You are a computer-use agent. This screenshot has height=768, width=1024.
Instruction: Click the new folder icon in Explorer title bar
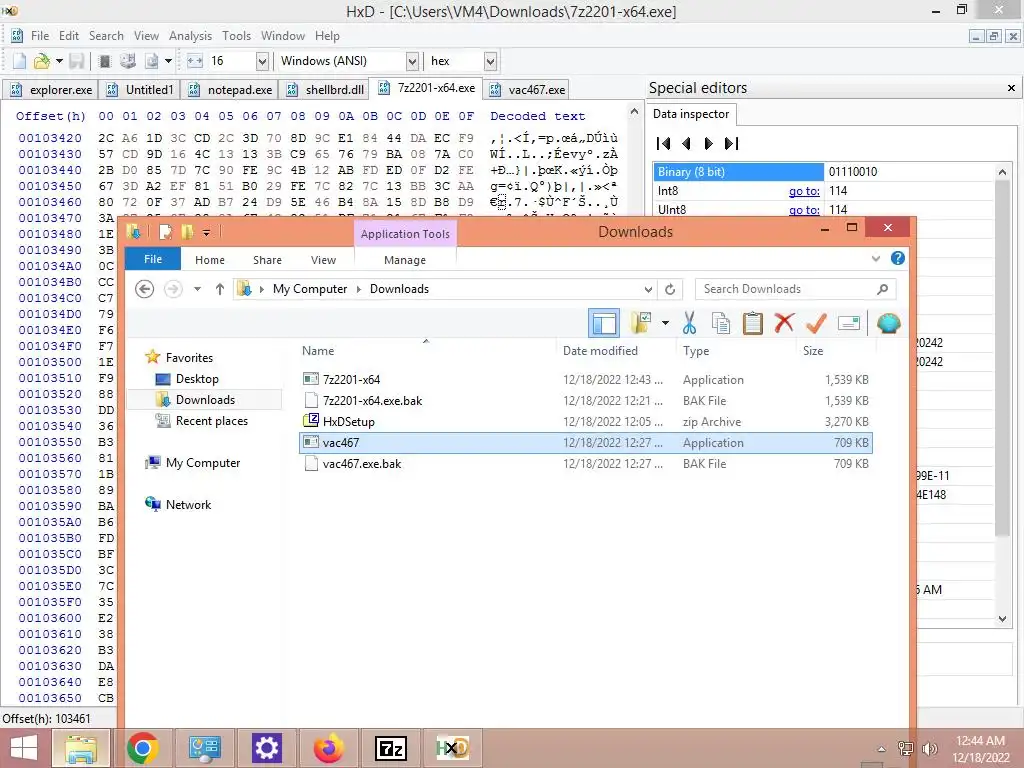187,232
